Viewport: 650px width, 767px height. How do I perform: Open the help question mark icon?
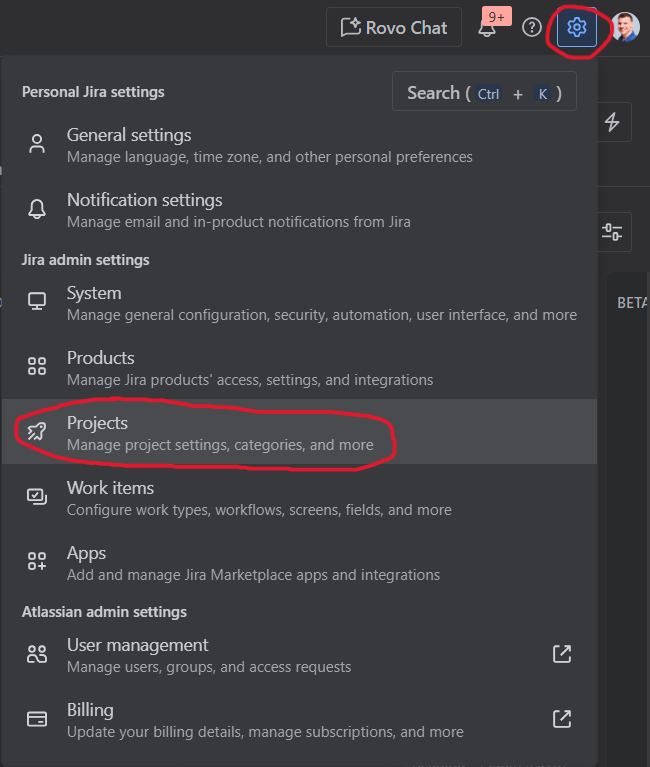click(x=532, y=27)
